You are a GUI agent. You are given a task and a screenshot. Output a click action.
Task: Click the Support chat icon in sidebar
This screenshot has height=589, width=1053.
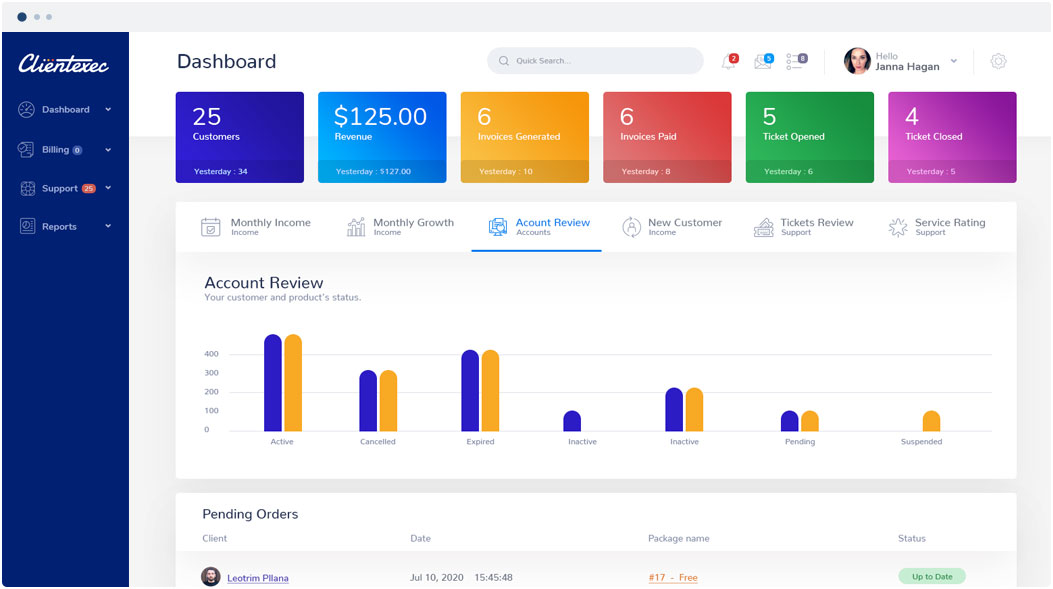(26, 188)
